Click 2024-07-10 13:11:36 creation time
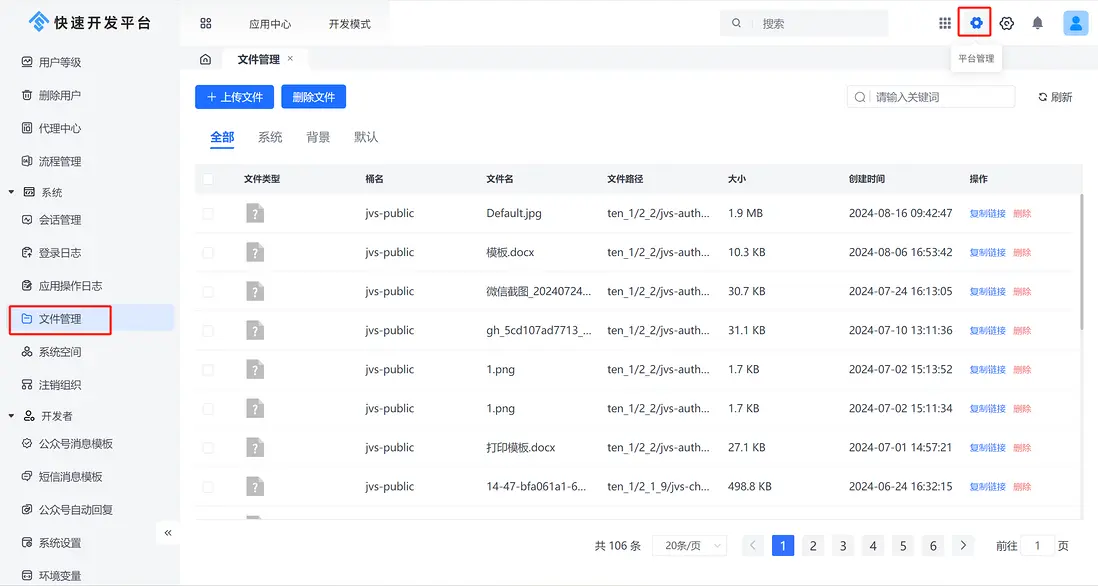The width and height of the screenshot is (1098, 586). coord(901,330)
